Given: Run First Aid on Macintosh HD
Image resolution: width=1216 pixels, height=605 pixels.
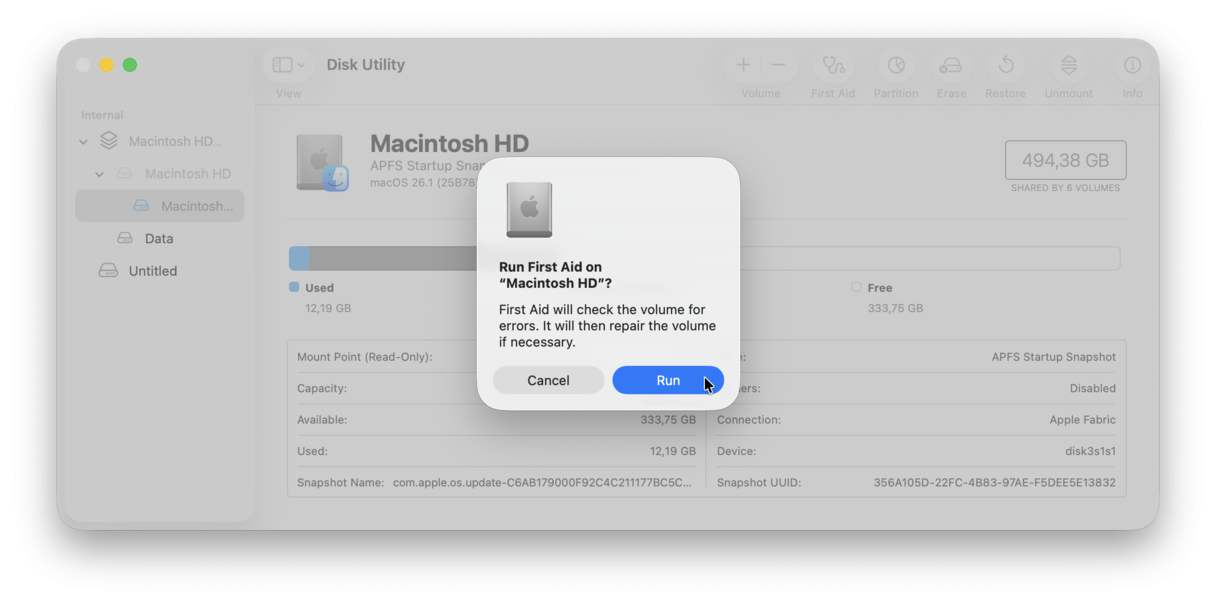Looking at the screenshot, I should [668, 380].
